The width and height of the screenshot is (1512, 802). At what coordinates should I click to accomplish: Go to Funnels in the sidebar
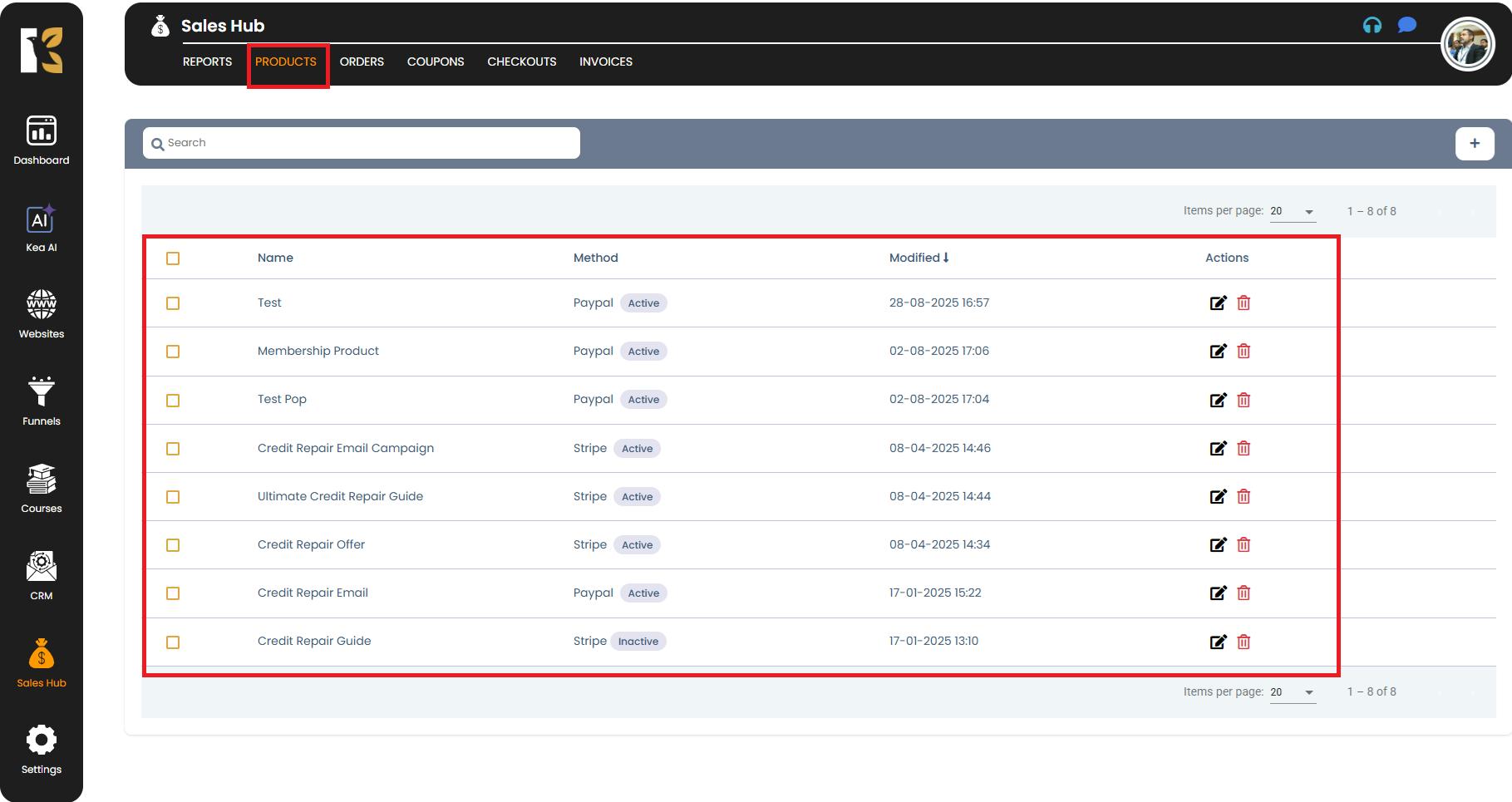point(41,391)
